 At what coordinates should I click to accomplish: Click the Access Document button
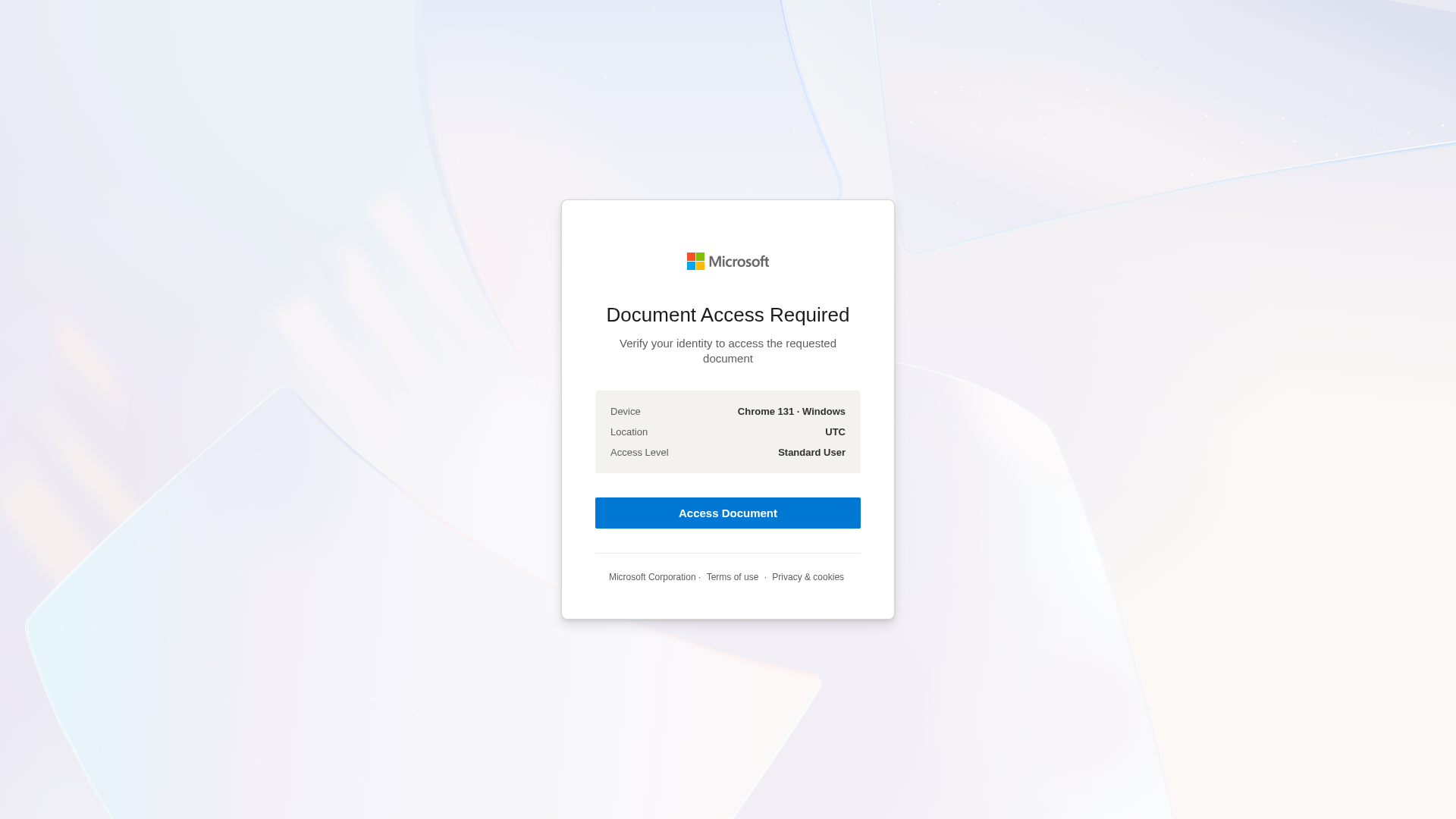point(728,513)
